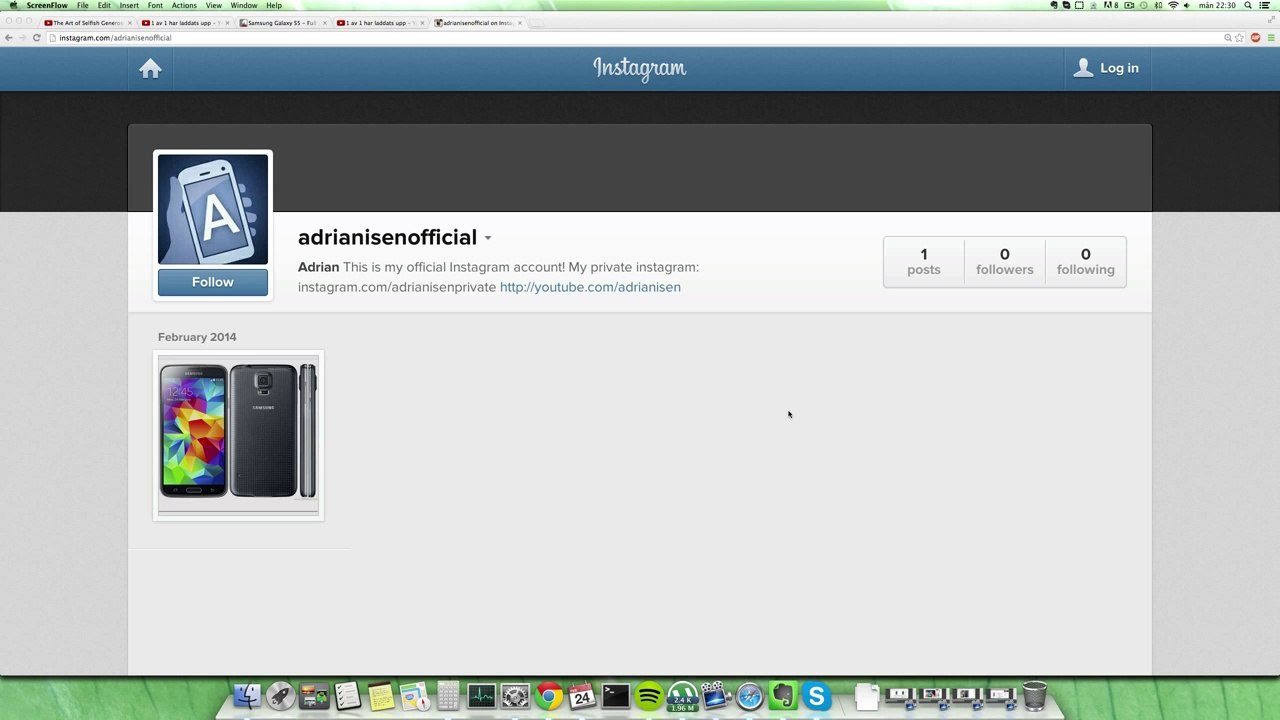Image resolution: width=1280 pixels, height=720 pixels.
Task: Click the Wi-Fi status icon
Action: click(x=1173, y=5)
